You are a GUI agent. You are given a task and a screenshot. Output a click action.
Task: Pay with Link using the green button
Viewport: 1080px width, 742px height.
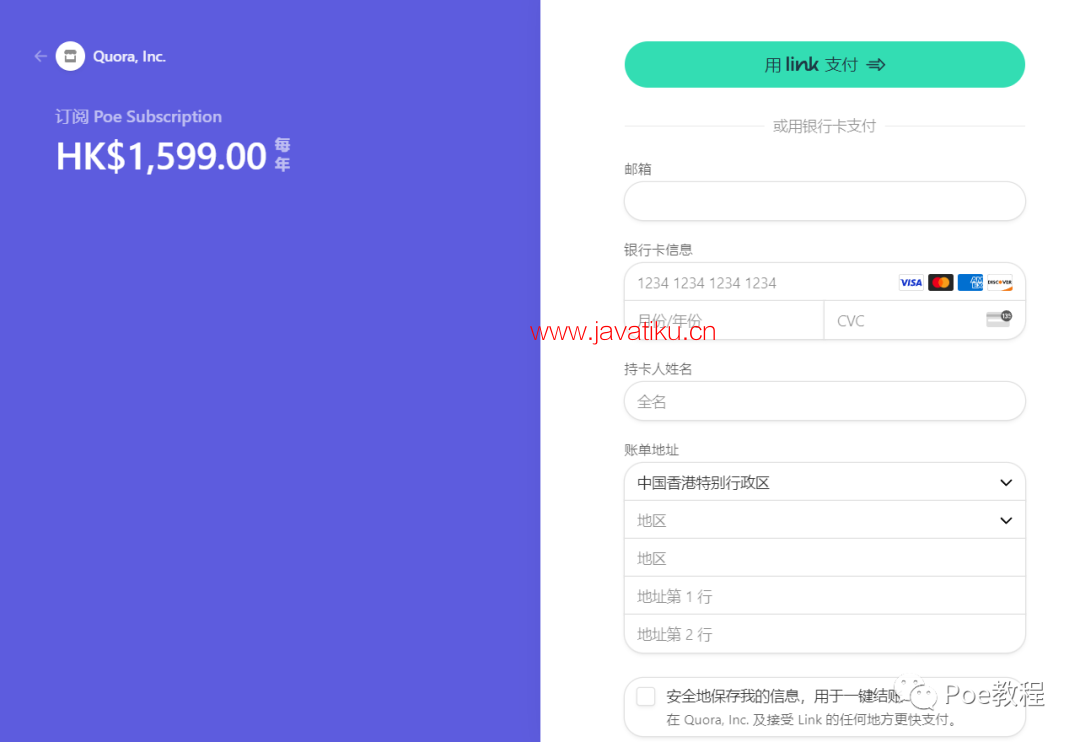pyautogui.click(x=824, y=65)
